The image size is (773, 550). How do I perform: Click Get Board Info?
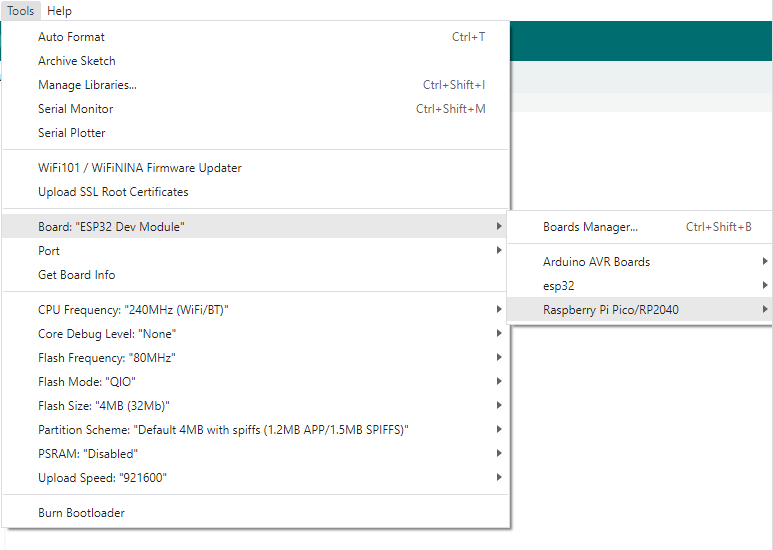(76, 275)
